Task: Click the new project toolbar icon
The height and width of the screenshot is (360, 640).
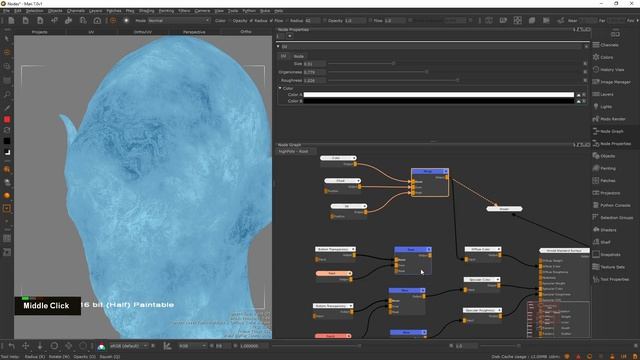Action: pos(11,20)
